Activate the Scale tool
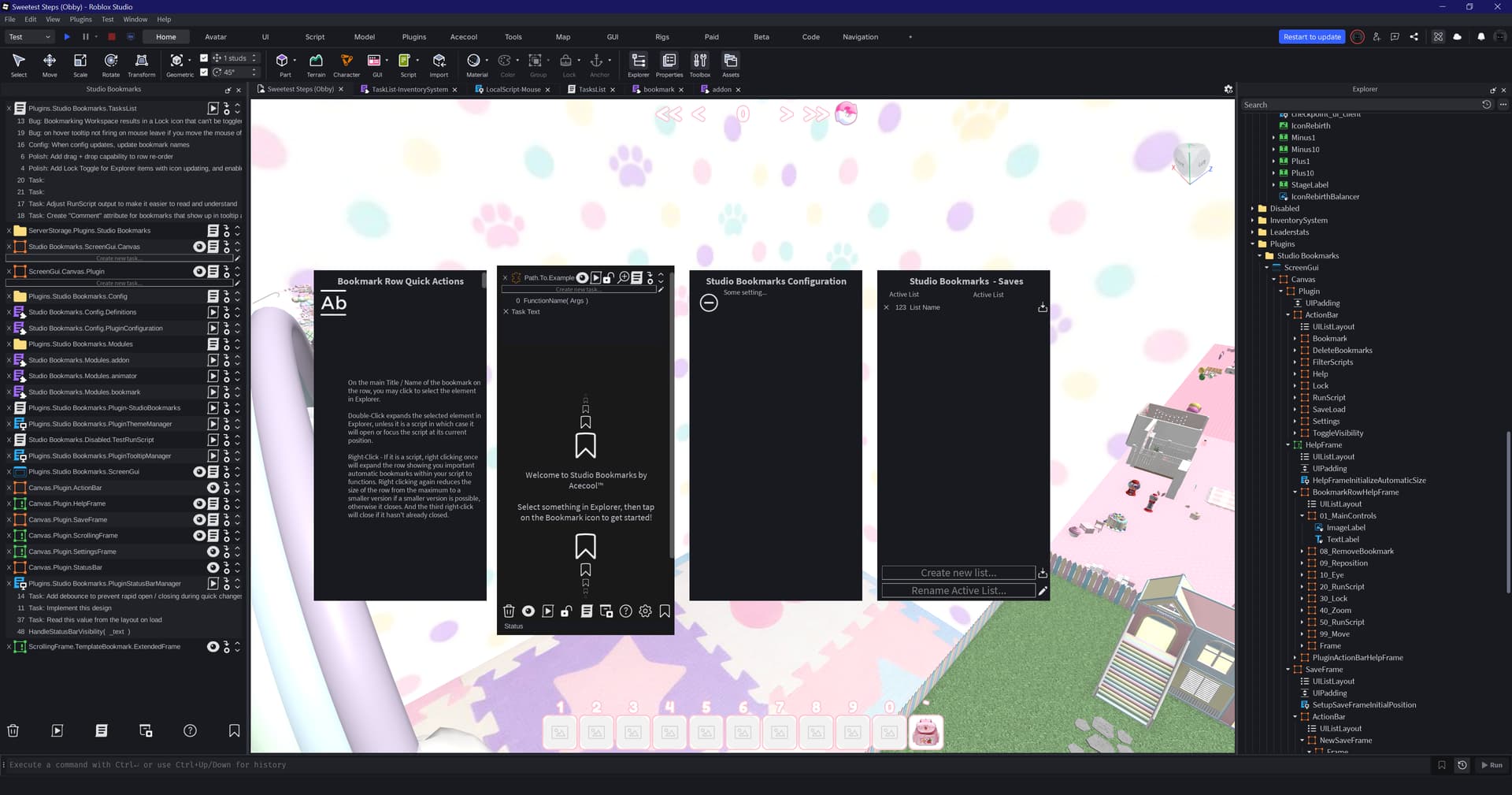This screenshot has width=1512, height=795. click(x=80, y=65)
